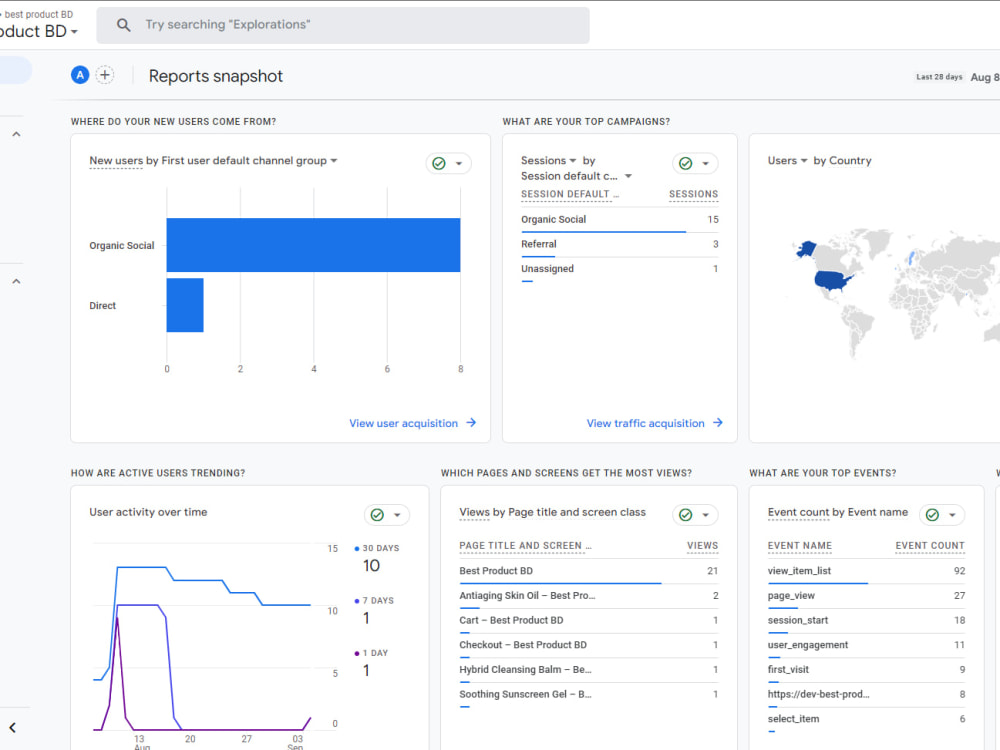Click 'PAGE TITLE AND SCREEN' column header
1000x750 pixels.
526,546
